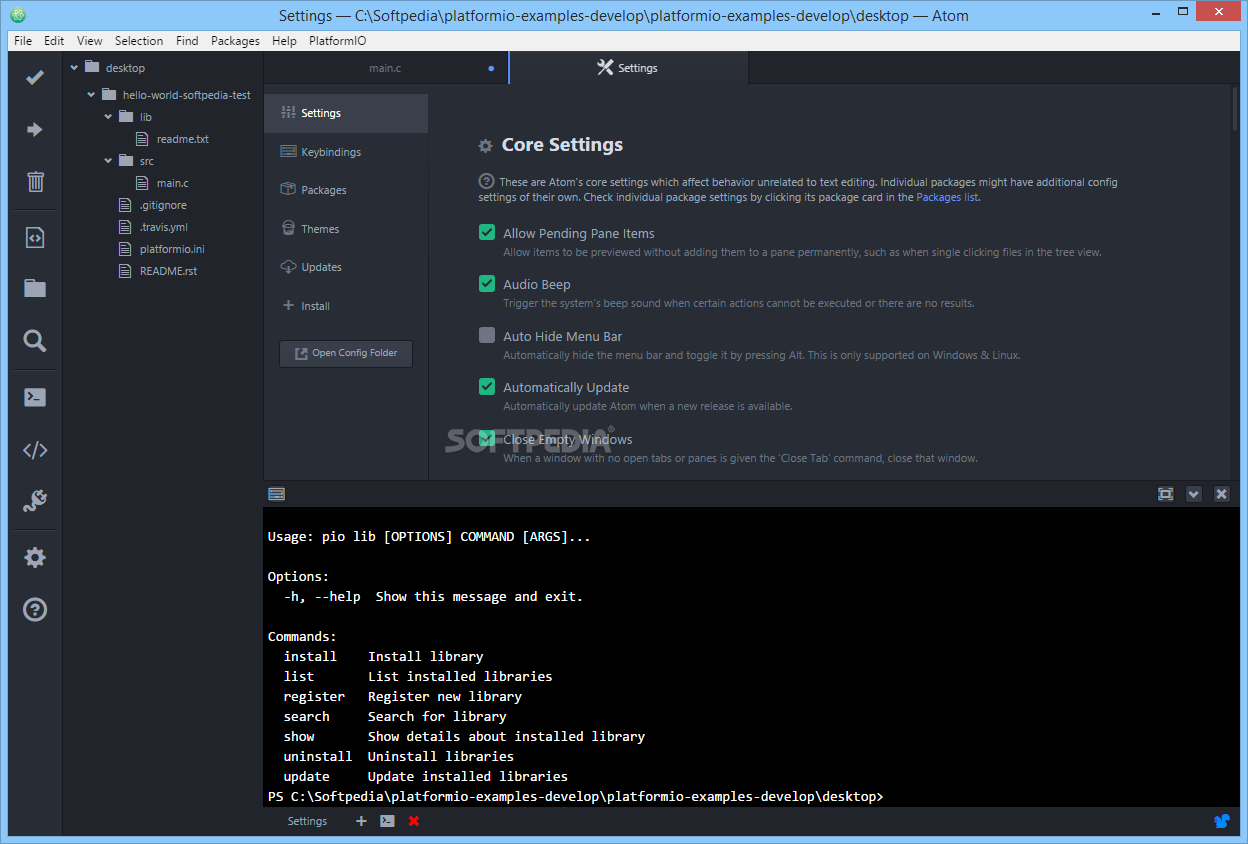Open .travis.yml in the tree view

[x=164, y=227]
